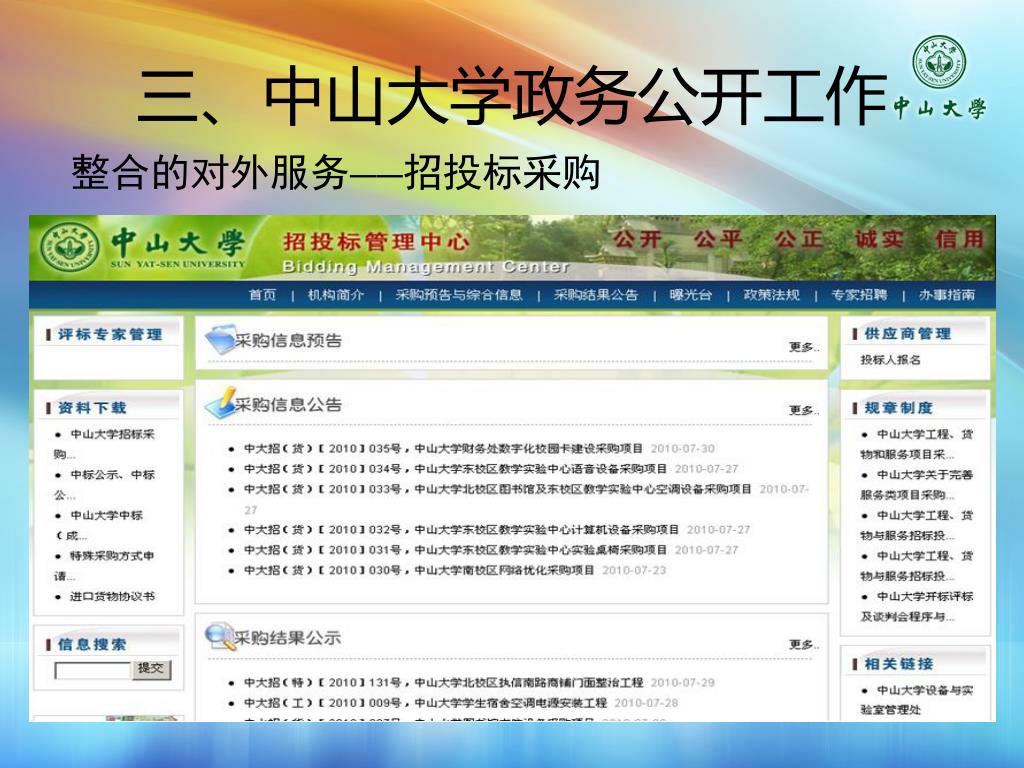Screen dimensions: 1024x768
Task: Click the 信息搜索 panel heading
Action: 92,644
